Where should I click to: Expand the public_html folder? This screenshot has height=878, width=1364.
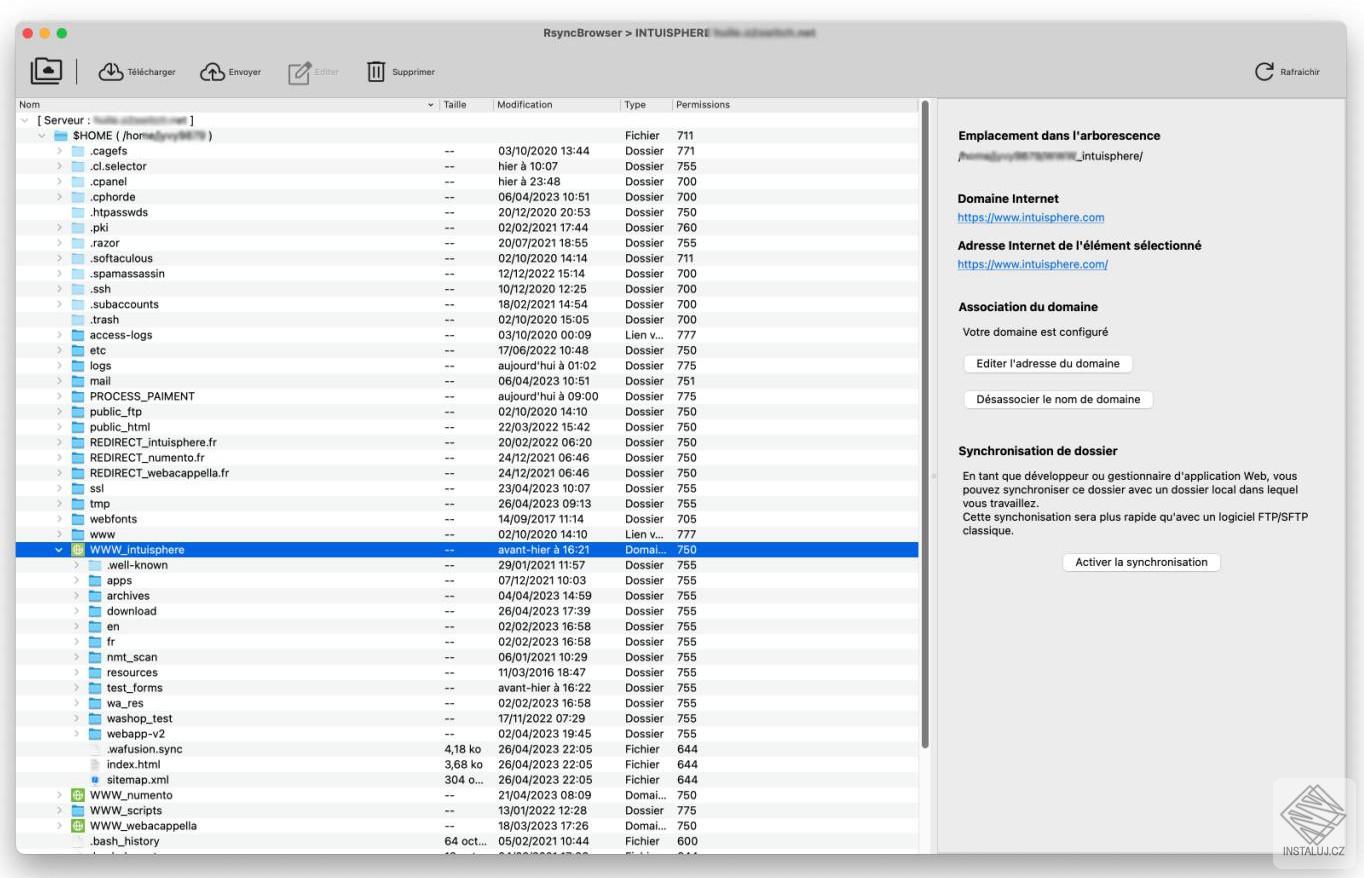pos(59,427)
